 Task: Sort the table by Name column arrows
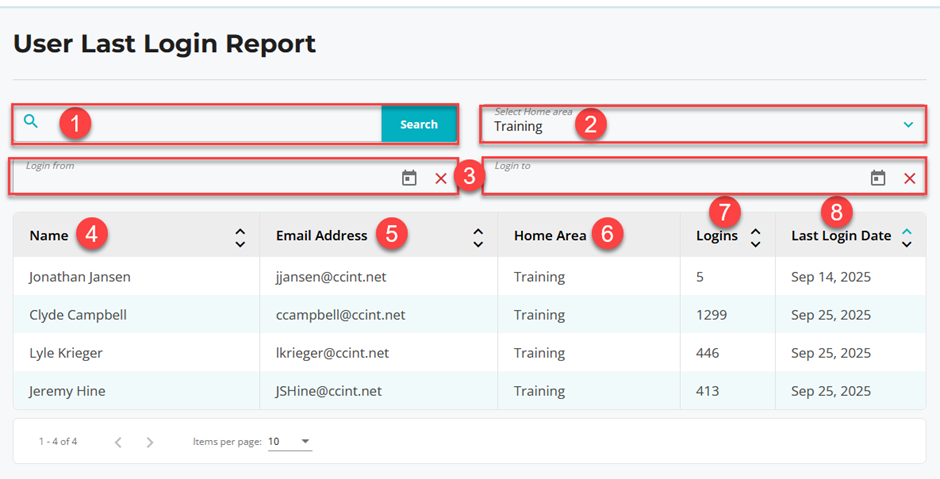[240, 237]
